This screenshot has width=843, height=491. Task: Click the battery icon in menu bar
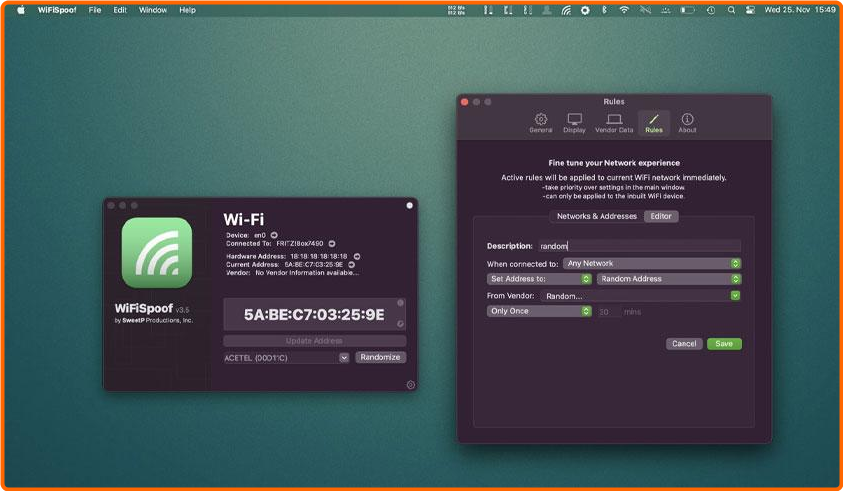click(687, 10)
